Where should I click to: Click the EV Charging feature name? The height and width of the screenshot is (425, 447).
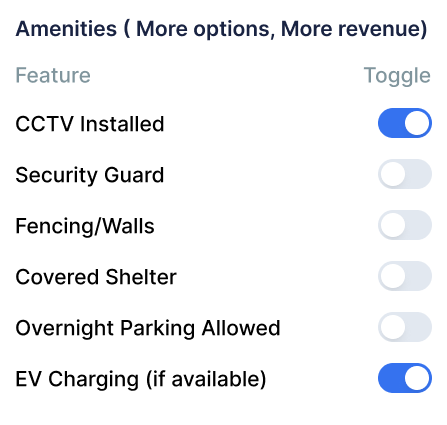point(141,379)
